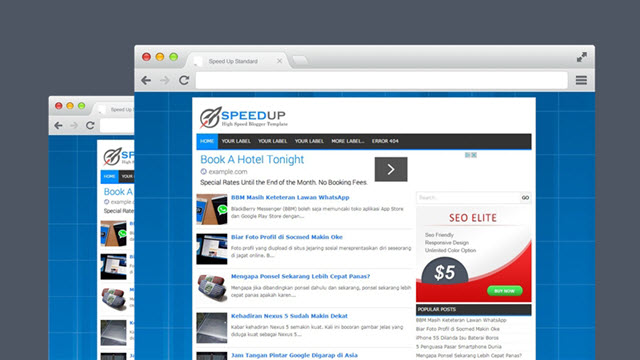Open popular post Biar Foto Profil di Socmed
Viewport: 640px width, 360px height.
pos(458,329)
